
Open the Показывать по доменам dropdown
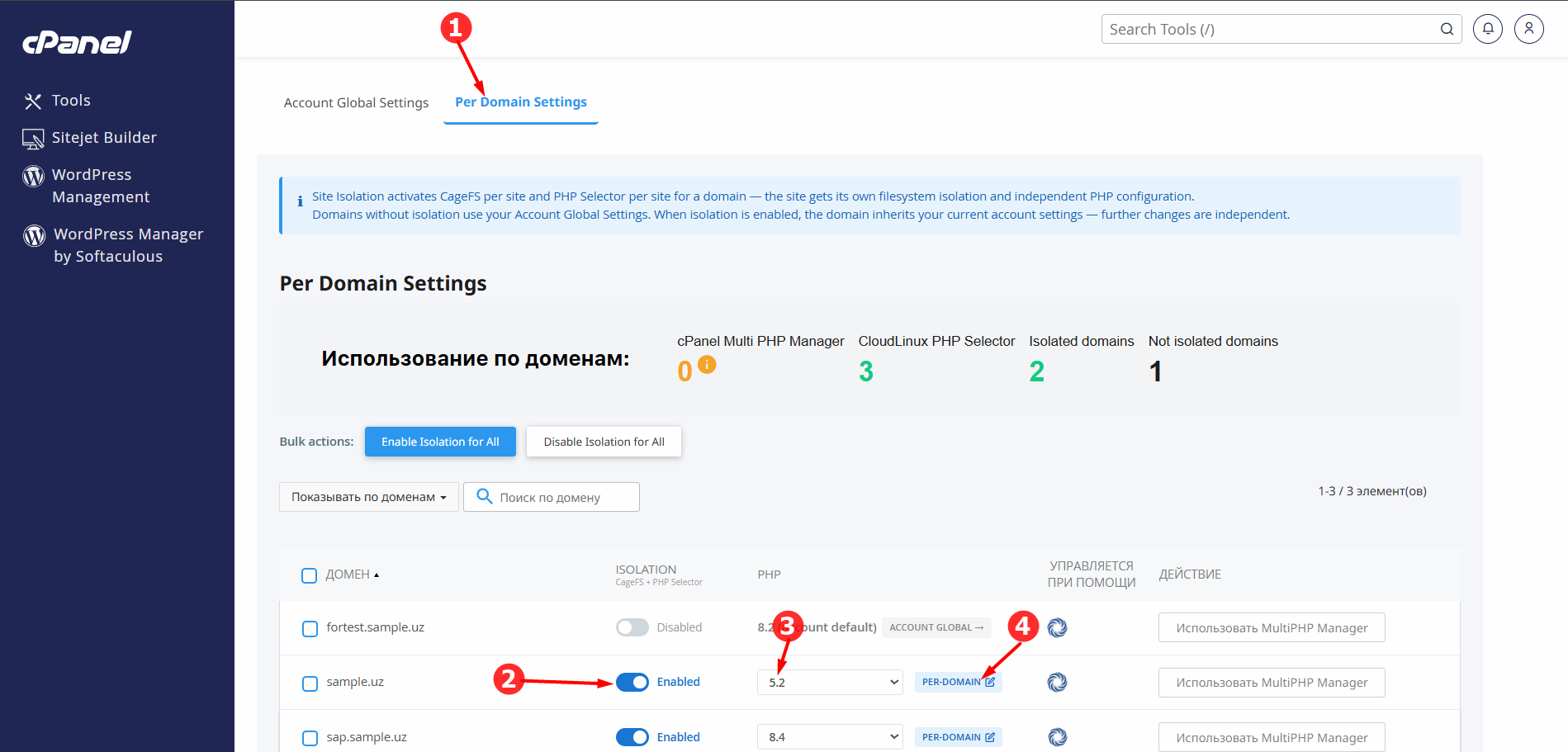click(368, 497)
